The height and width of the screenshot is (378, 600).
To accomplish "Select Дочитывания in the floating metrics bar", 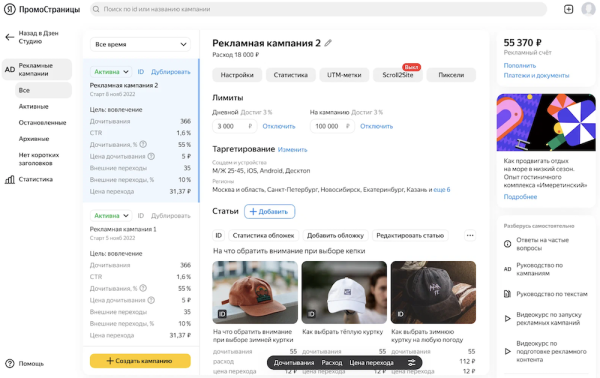I will point(294,363).
